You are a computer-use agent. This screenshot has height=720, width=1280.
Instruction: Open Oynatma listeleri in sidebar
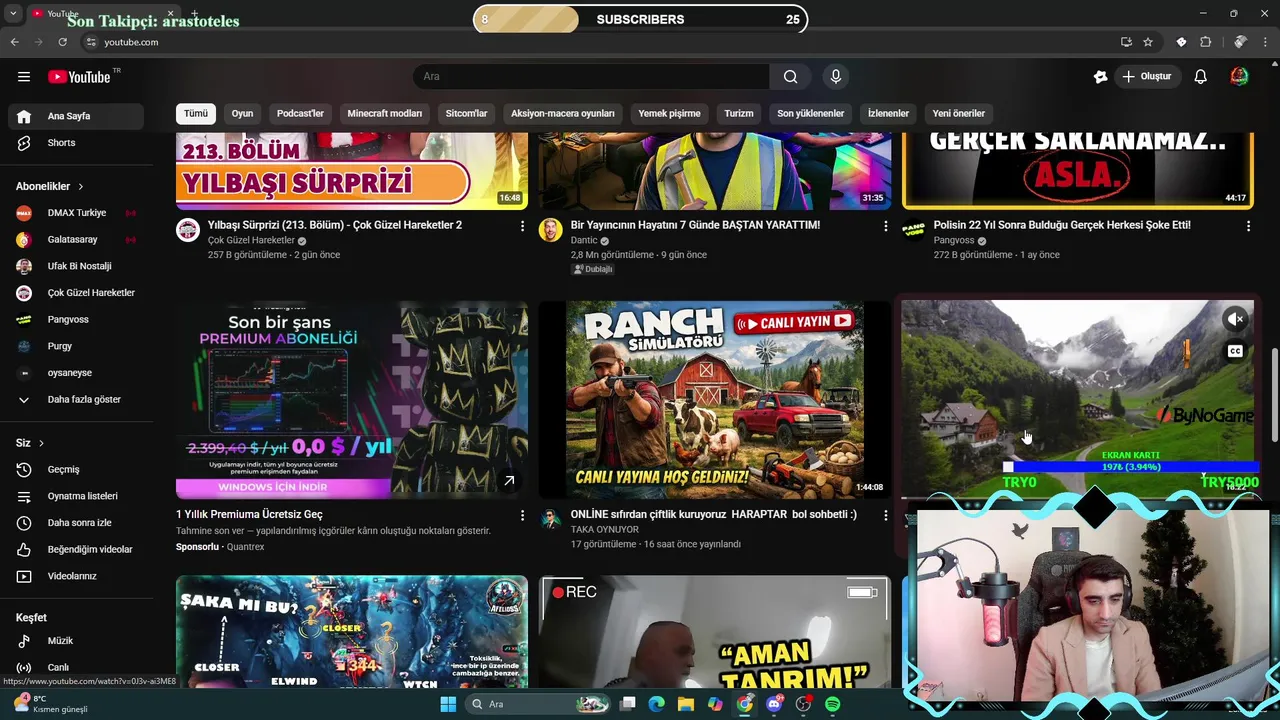[75, 496]
